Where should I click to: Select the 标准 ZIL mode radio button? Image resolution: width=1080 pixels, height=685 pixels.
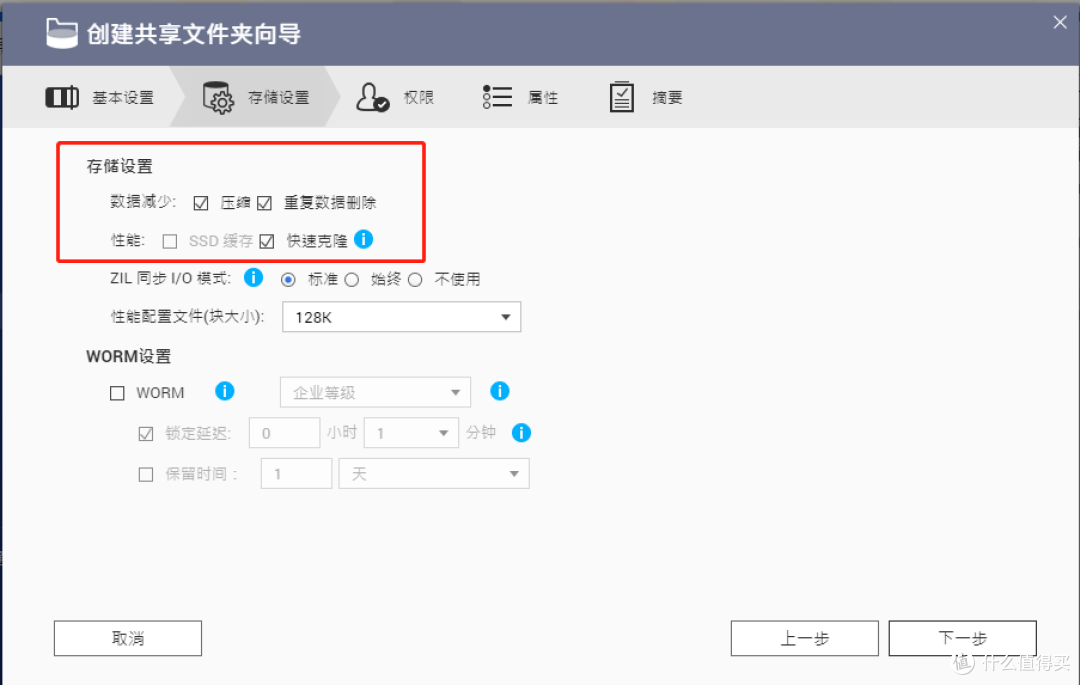click(289, 280)
